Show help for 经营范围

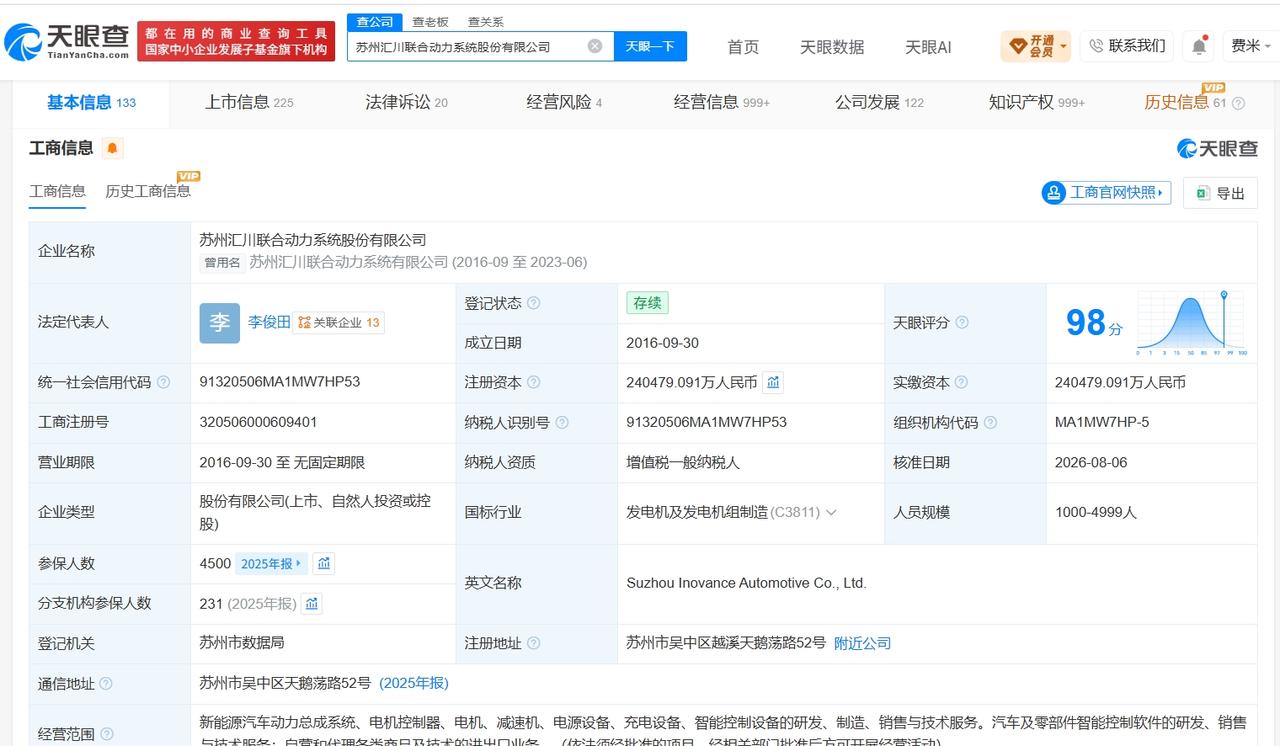coord(106,735)
